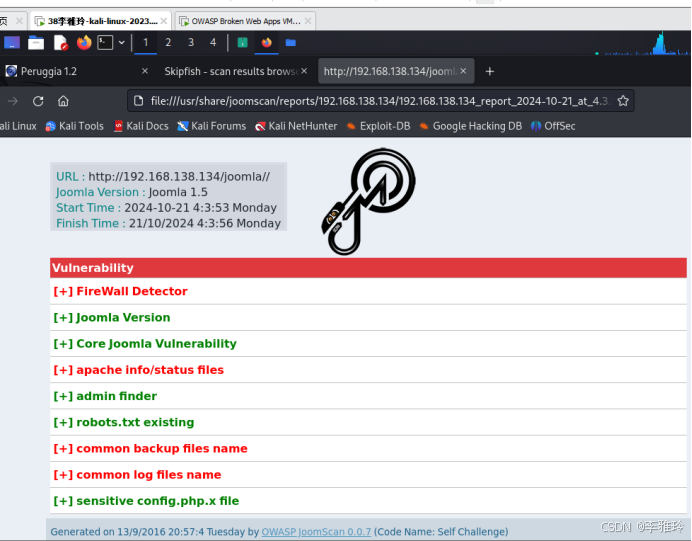Click the scanned URL http://192.168.138.134/joomla//
Image resolution: width=692 pixels, height=541 pixels.
tap(179, 177)
